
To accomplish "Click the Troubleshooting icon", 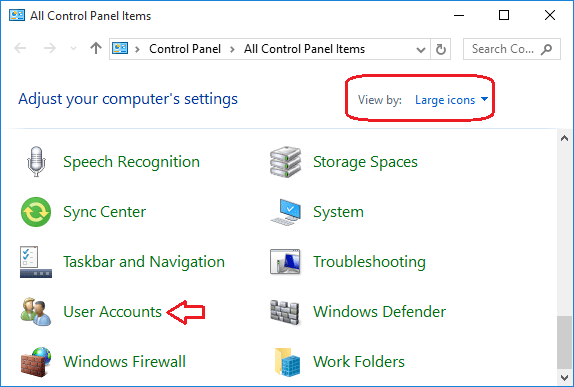I will pyautogui.click(x=285, y=262).
